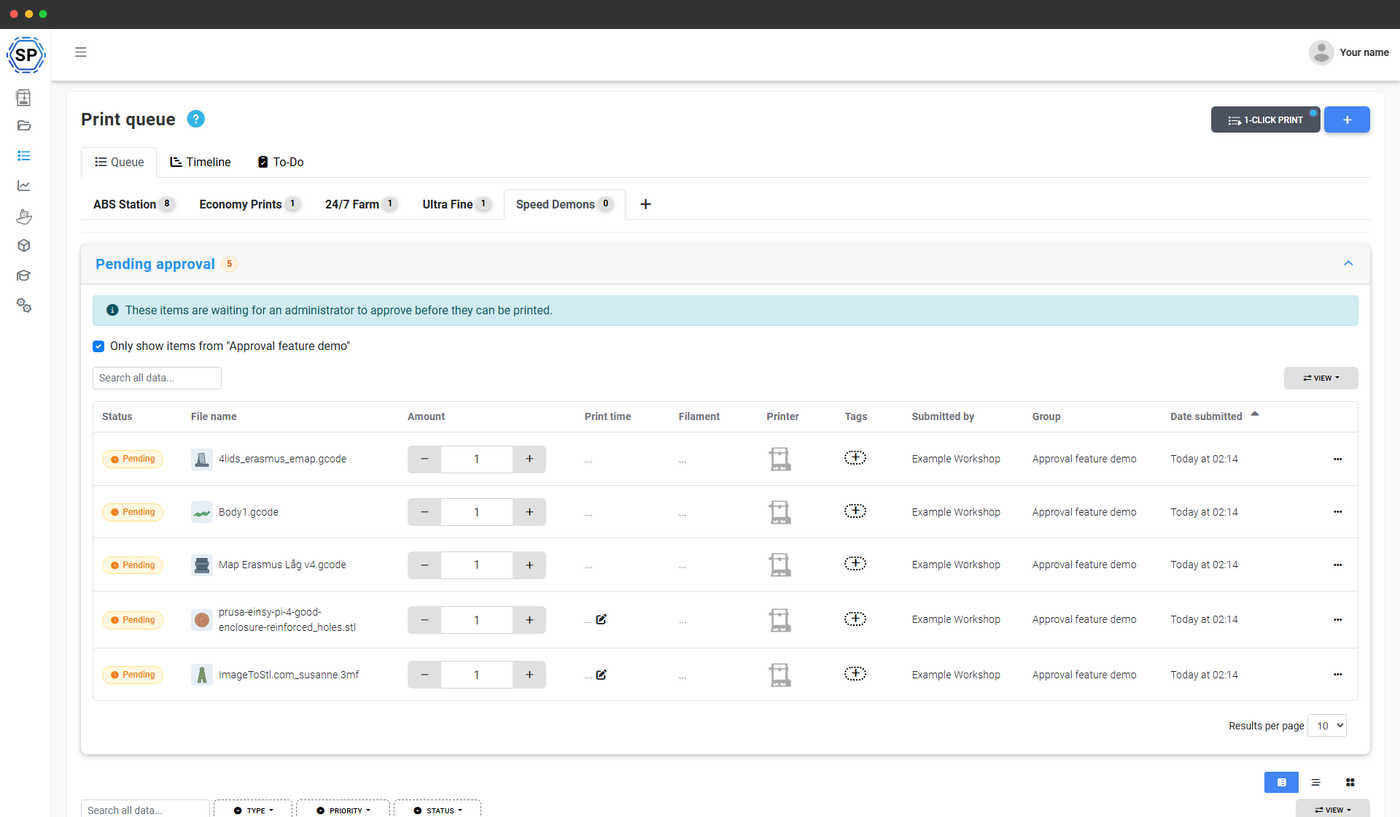
Task: Open the printers icon in sidebar
Action: pos(24,97)
